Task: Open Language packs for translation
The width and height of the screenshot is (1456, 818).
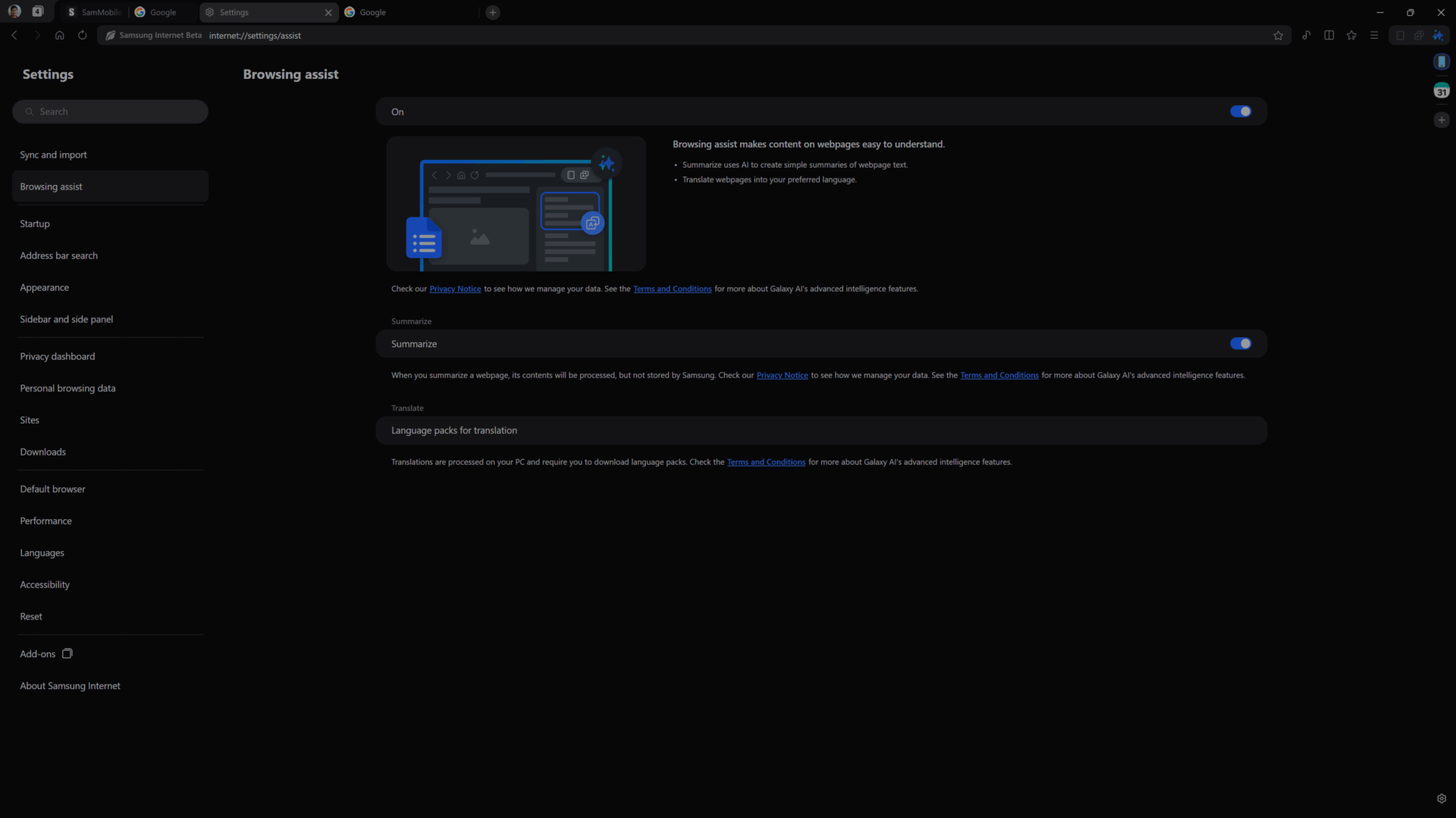Action: tap(821, 430)
